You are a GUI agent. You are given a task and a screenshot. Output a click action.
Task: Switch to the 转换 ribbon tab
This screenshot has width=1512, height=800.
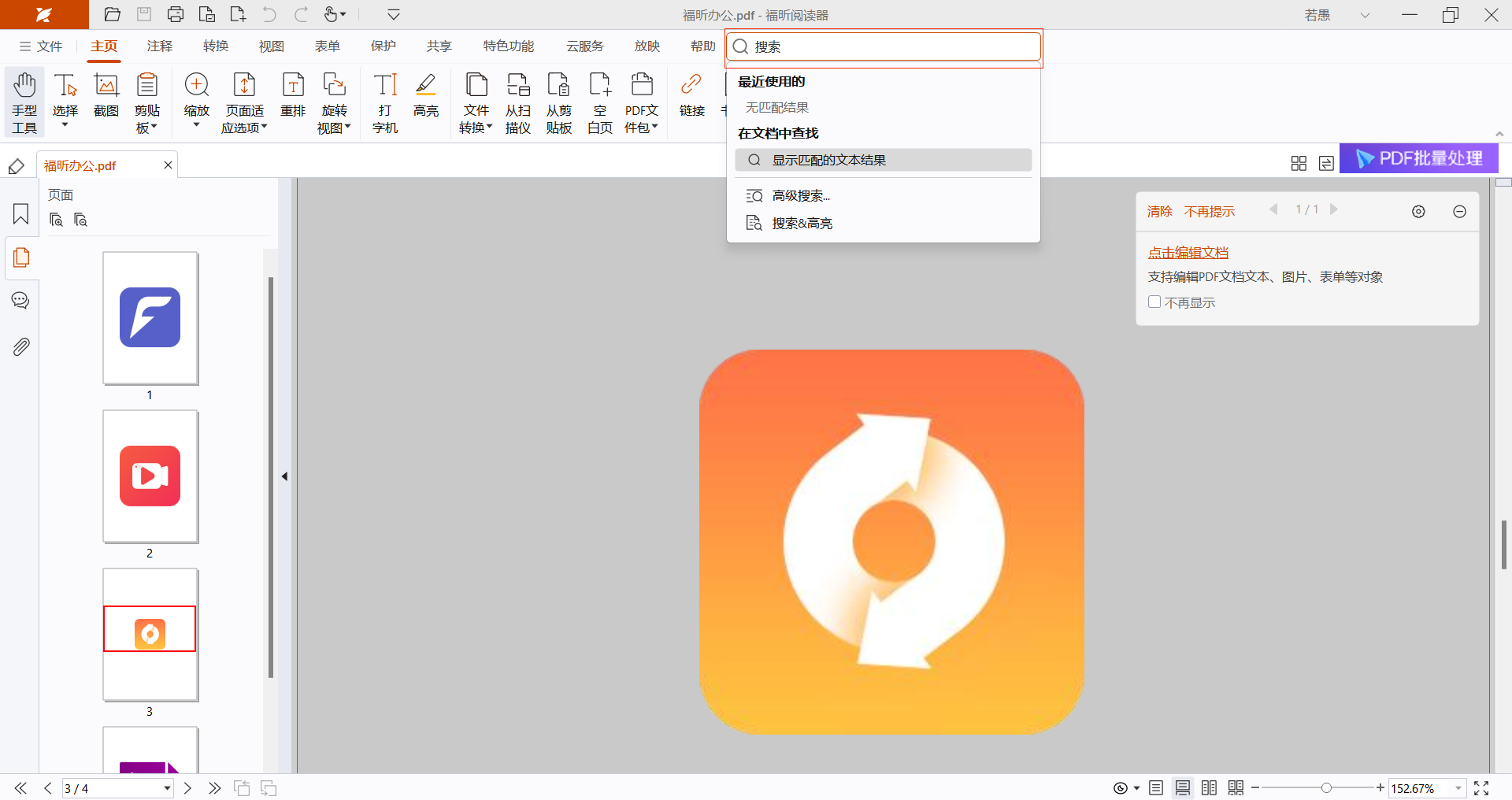[x=216, y=46]
